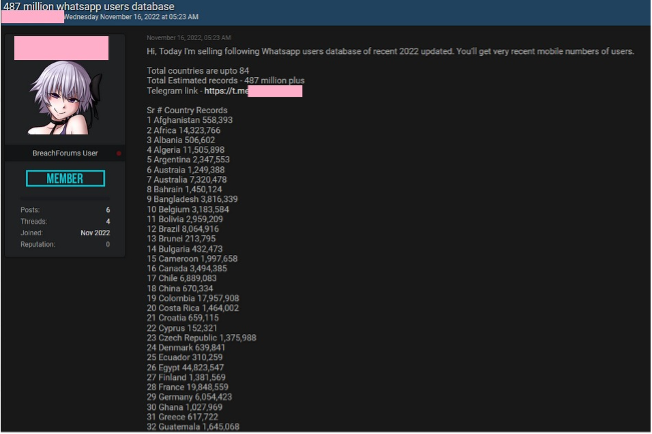Click the Joined Nov 2022 entry
The width and height of the screenshot is (652, 434).
(96, 232)
